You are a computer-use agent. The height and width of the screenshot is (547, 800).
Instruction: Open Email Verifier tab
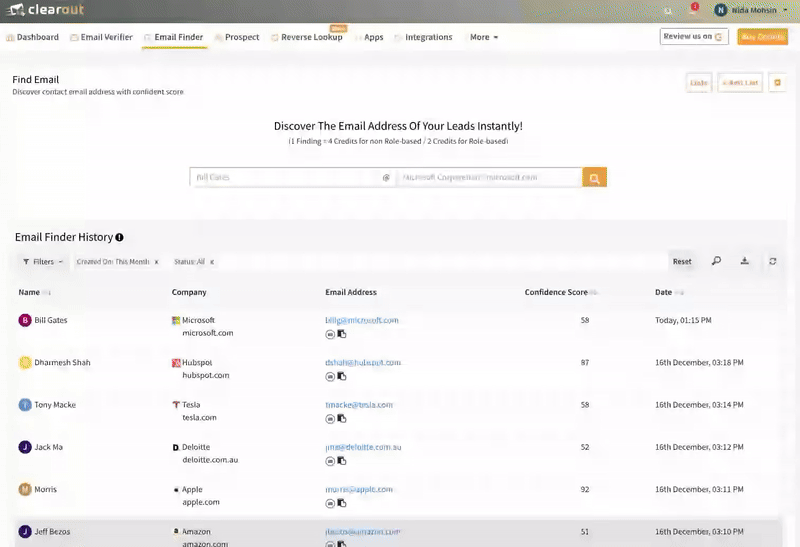coord(101,37)
